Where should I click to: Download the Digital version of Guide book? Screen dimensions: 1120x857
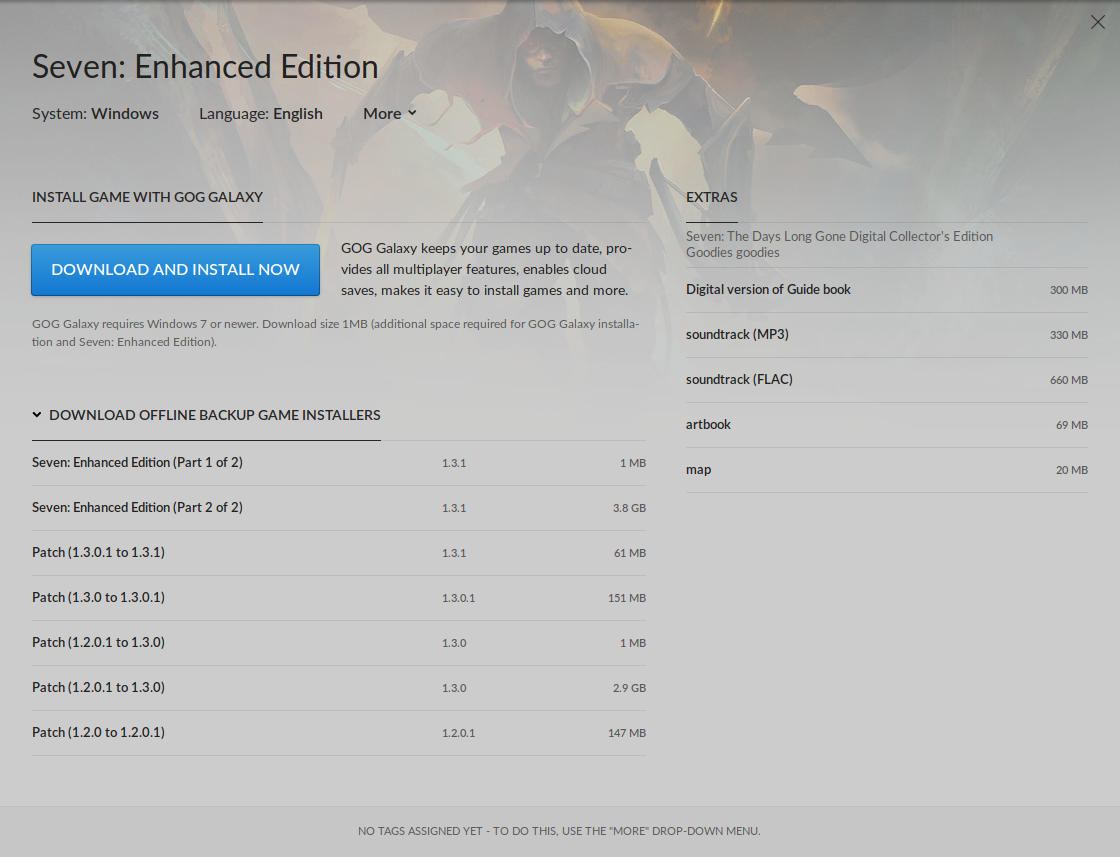pyautogui.click(x=886, y=290)
